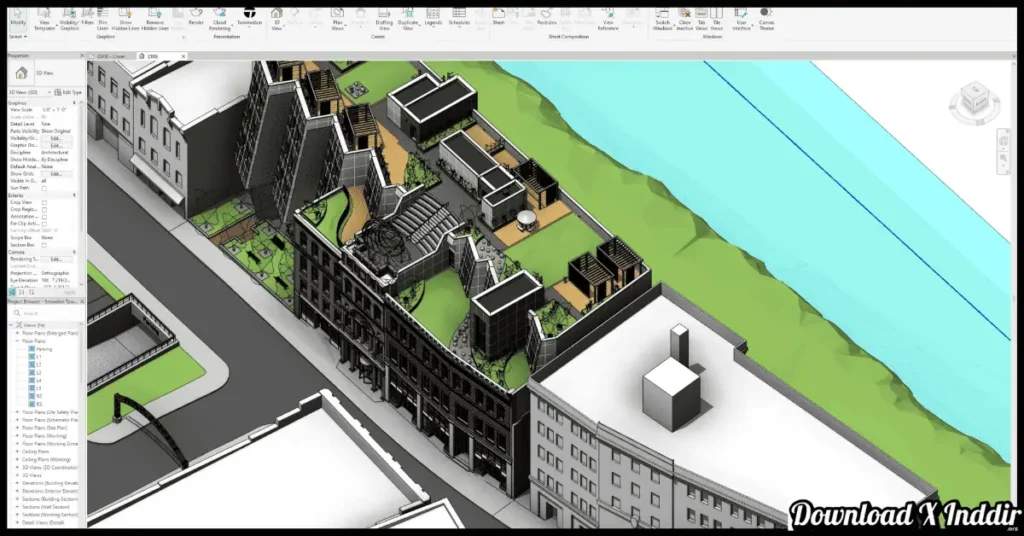Click the Detail Level value

tap(59, 124)
